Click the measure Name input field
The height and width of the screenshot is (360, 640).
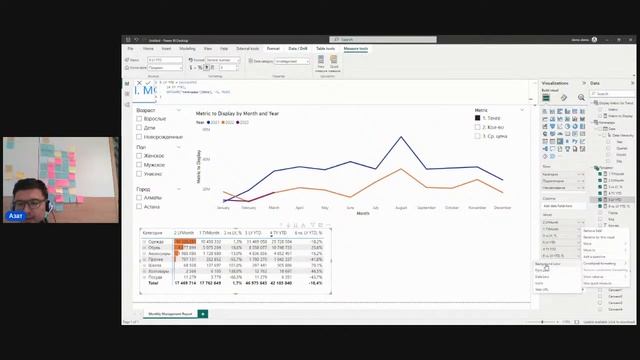(x=165, y=60)
